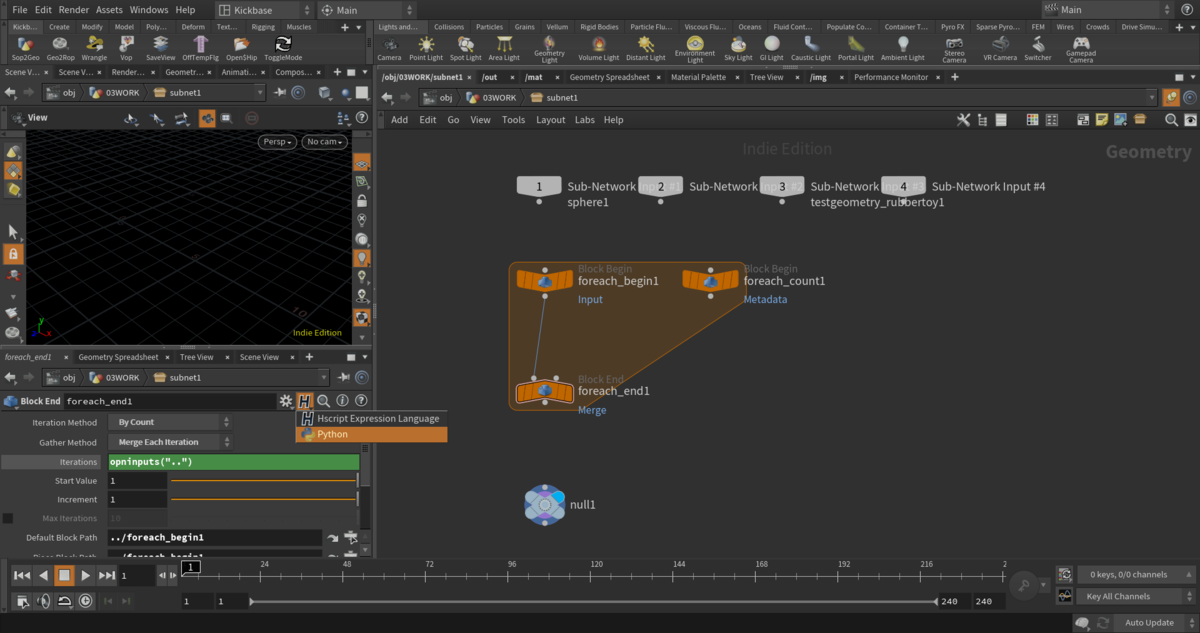The height and width of the screenshot is (633, 1200).
Task: Adjust the Increment slider
Action: (x=263, y=499)
